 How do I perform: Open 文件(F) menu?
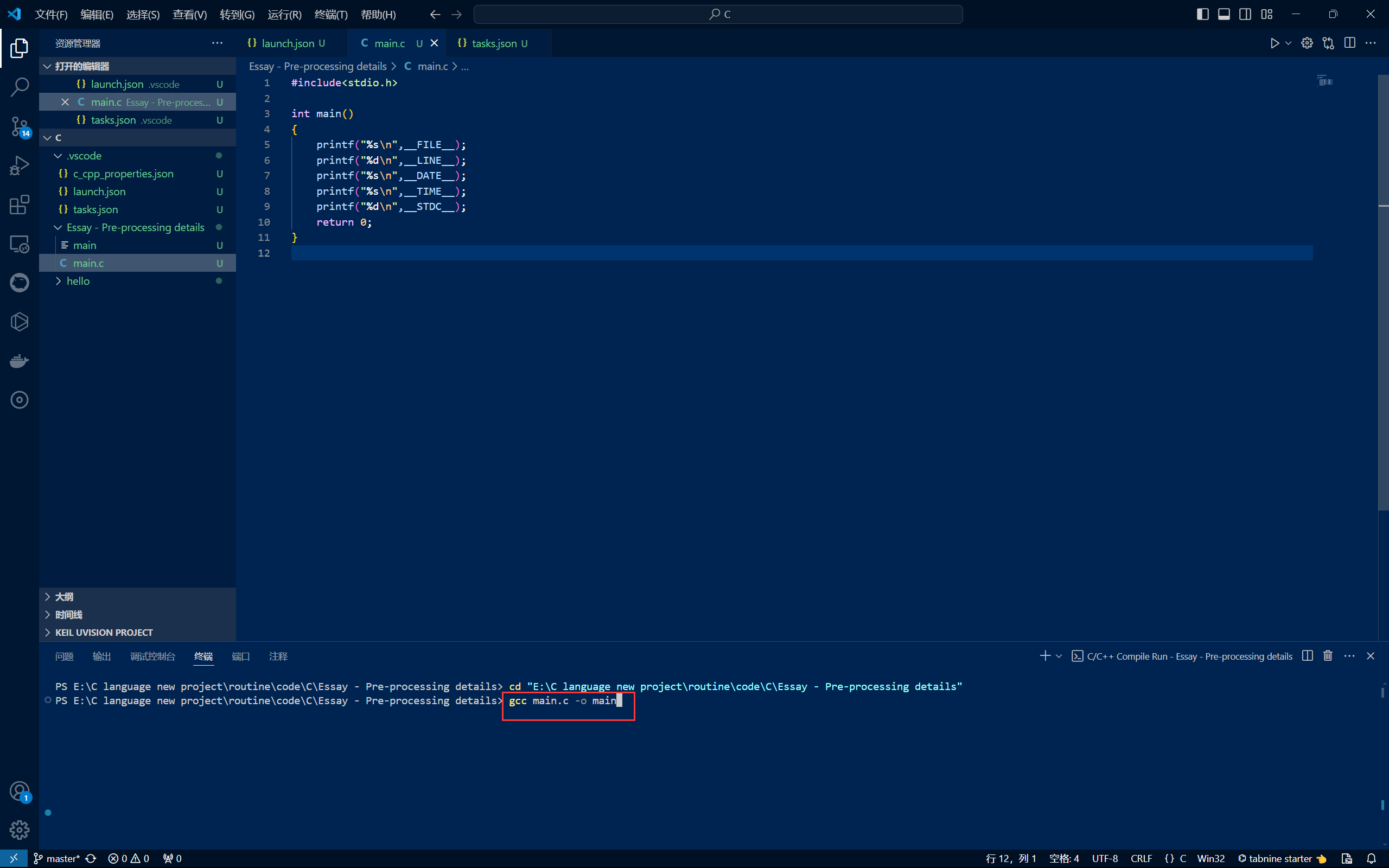51,14
